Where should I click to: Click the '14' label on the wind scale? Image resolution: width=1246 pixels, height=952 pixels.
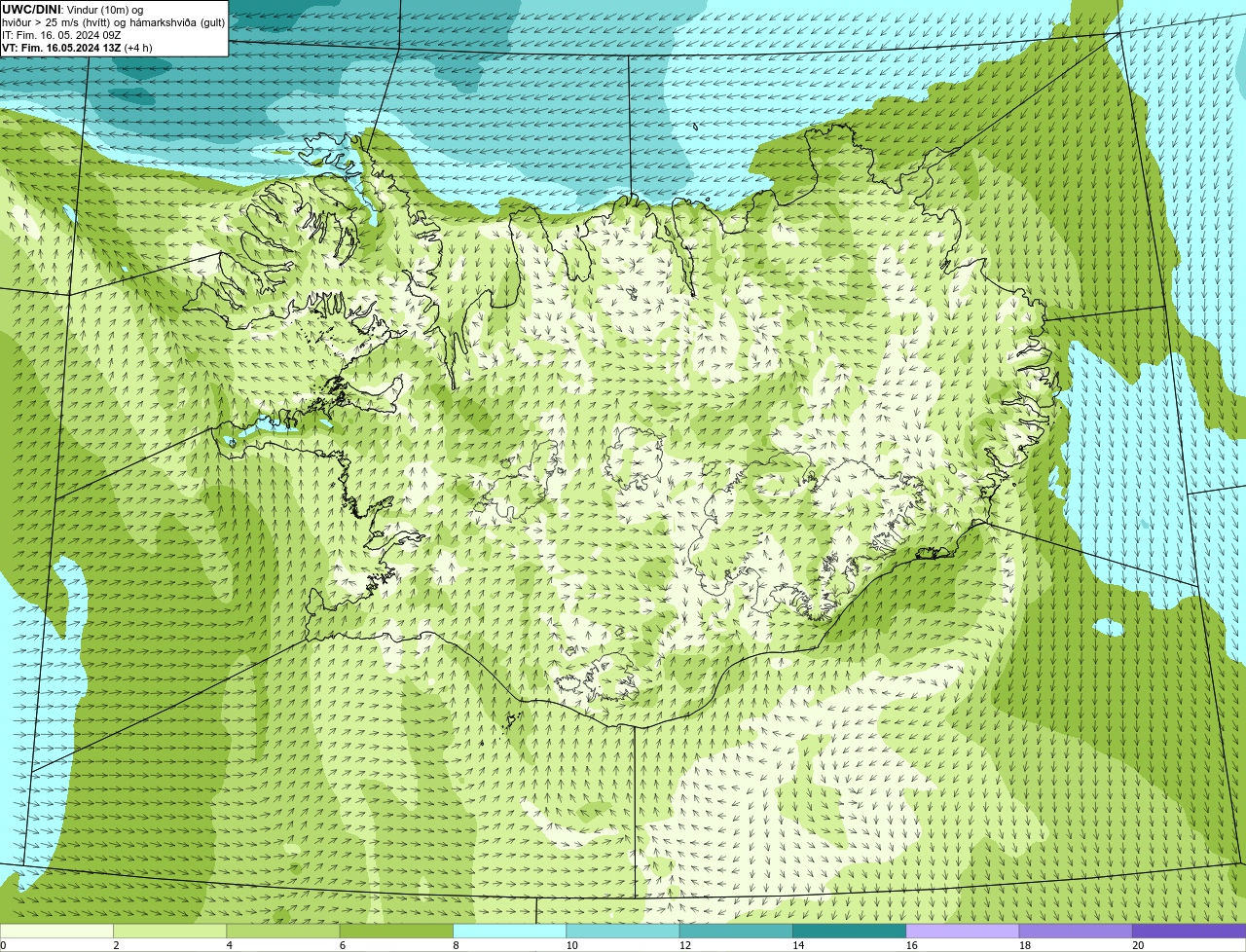coord(798,945)
